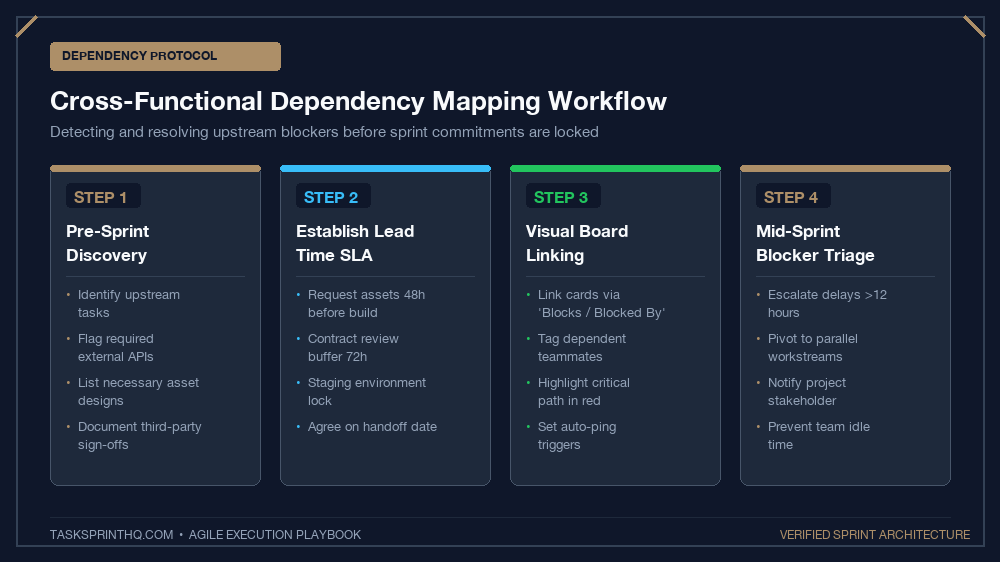Screen dimensions: 1000x562
Task: Click the VERIFIED SPRINT ARCHITECTURE footer label
Action: click(x=875, y=535)
